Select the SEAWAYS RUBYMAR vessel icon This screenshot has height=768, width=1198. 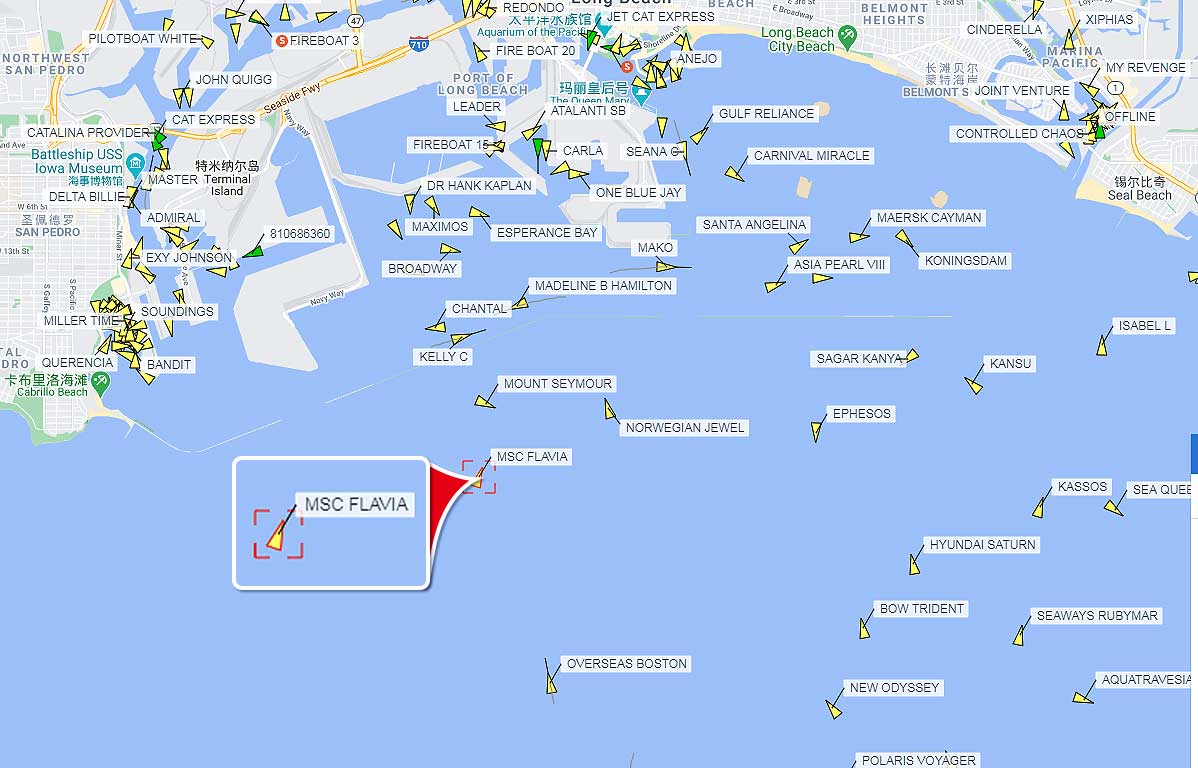click(x=1018, y=636)
